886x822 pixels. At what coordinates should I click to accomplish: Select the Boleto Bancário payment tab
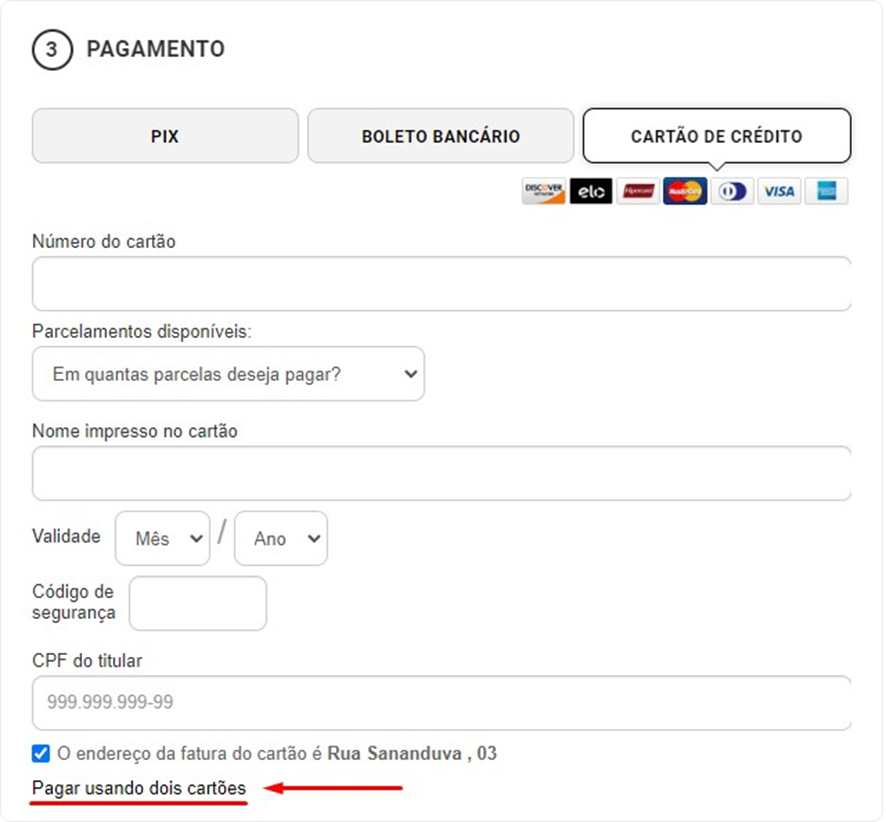point(440,136)
